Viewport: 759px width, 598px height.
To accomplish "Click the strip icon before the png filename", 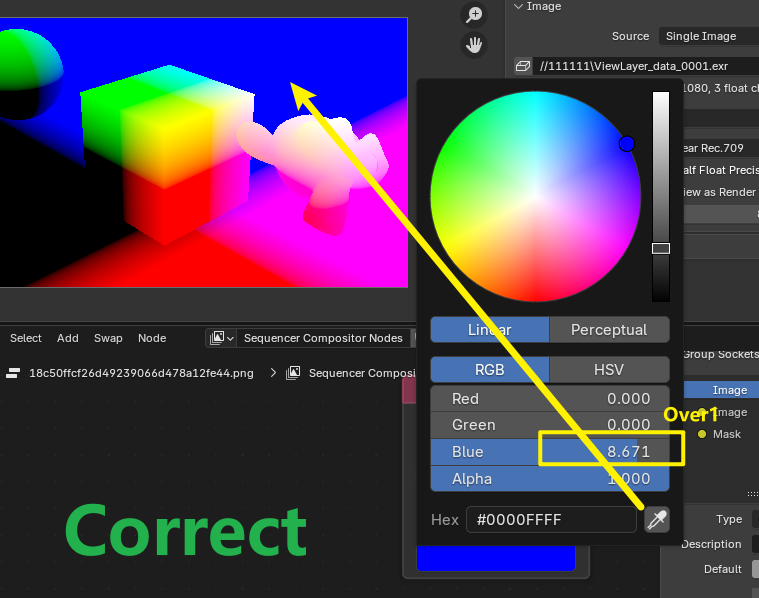I will 13,373.
